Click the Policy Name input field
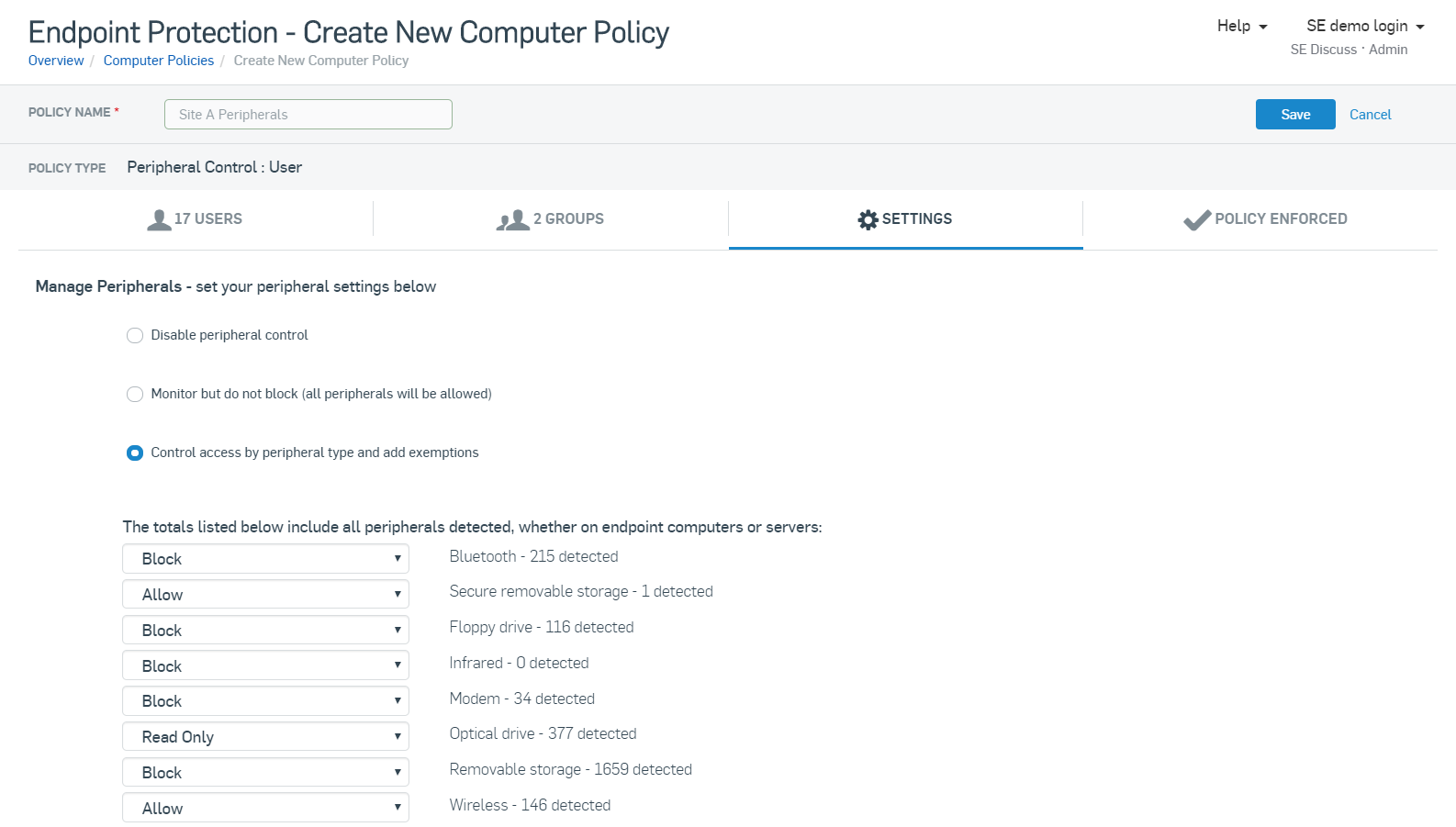1456x827 pixels. 308,115
